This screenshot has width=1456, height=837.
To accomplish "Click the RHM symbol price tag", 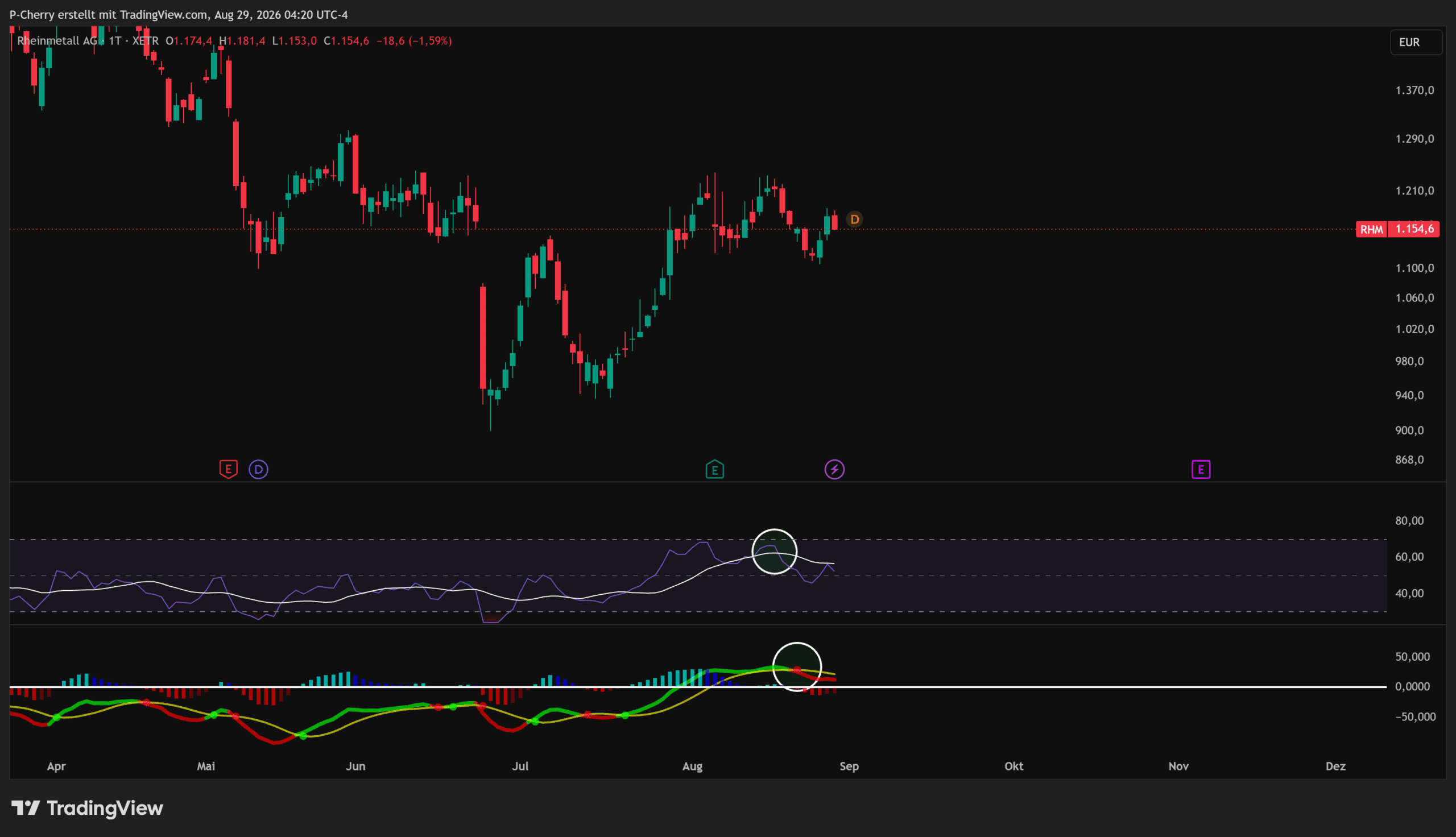I will 1371,229.
